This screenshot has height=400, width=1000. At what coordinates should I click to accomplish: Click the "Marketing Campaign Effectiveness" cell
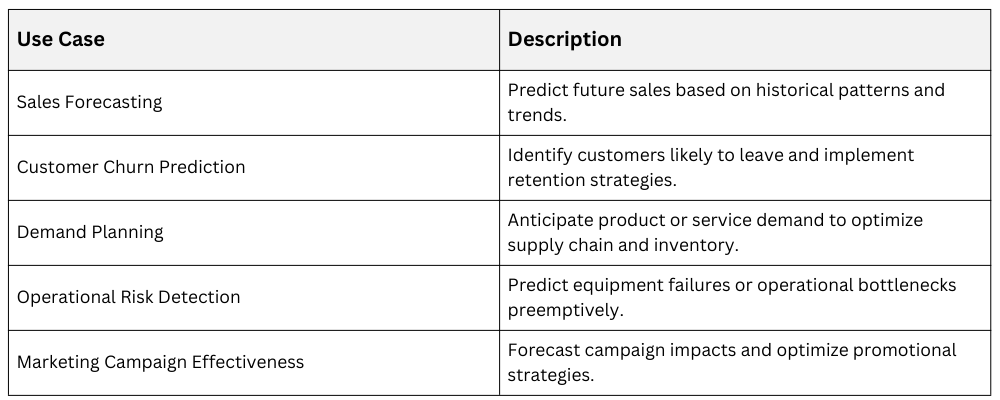tap(160, 362)
